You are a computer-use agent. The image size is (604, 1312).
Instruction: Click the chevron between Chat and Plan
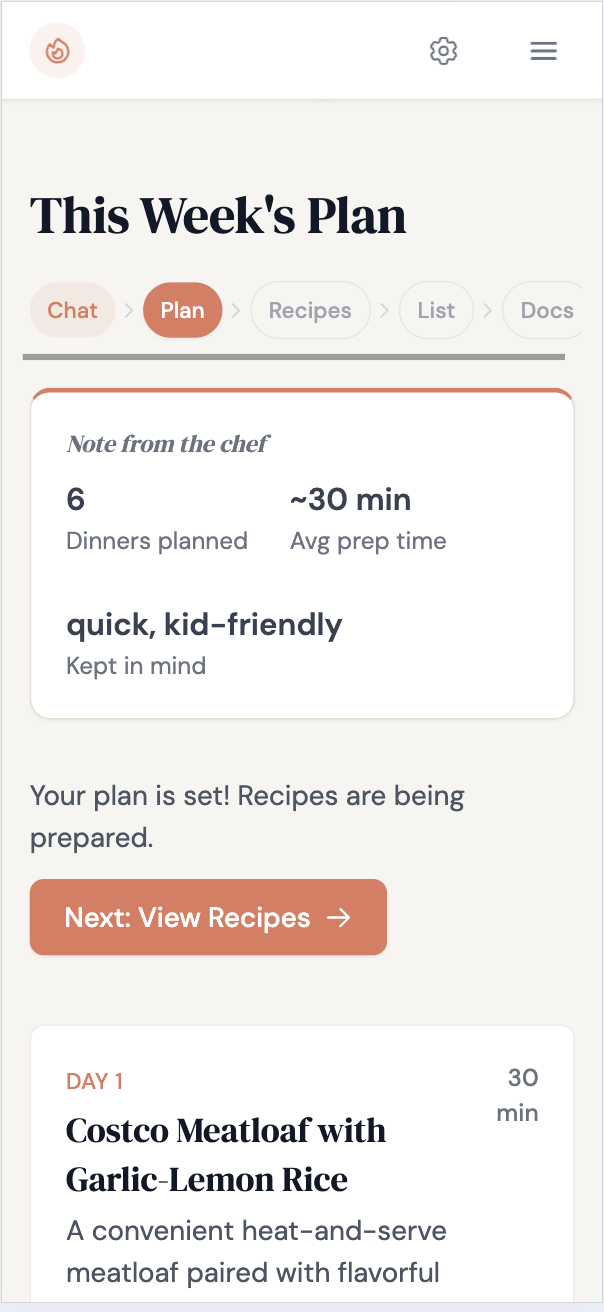click(x=129, y=310)
